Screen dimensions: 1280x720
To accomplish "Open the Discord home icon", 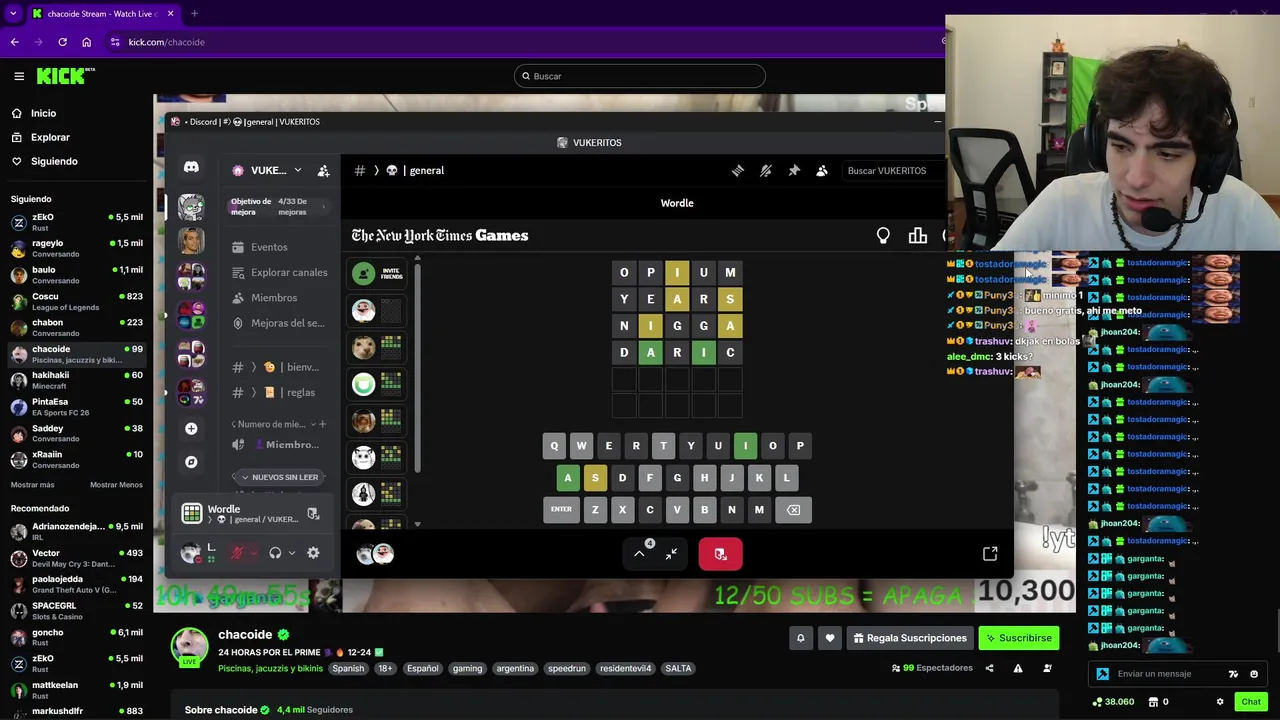I will [191, 168].
